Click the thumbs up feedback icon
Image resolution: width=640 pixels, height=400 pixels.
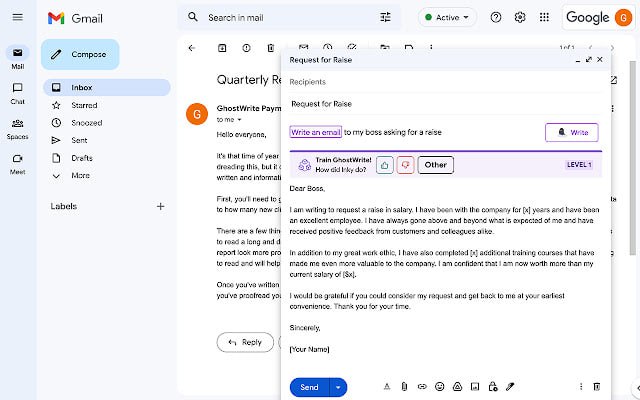coord(385,165)
